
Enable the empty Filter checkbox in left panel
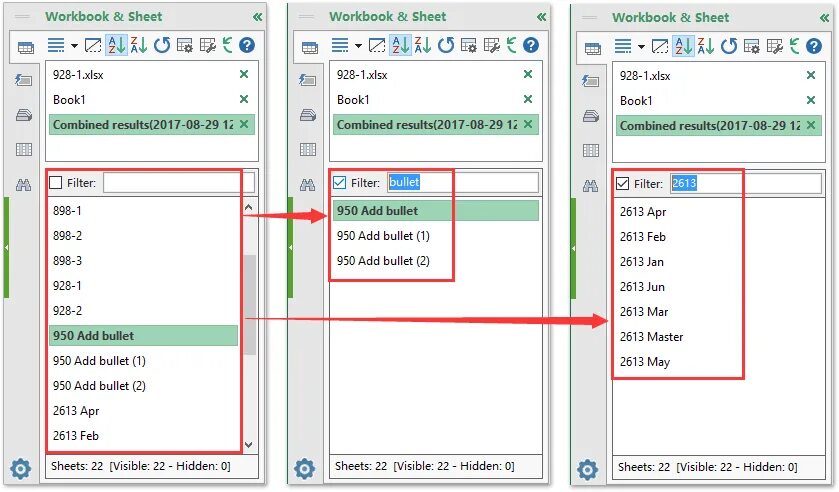(x=56, y=183)
